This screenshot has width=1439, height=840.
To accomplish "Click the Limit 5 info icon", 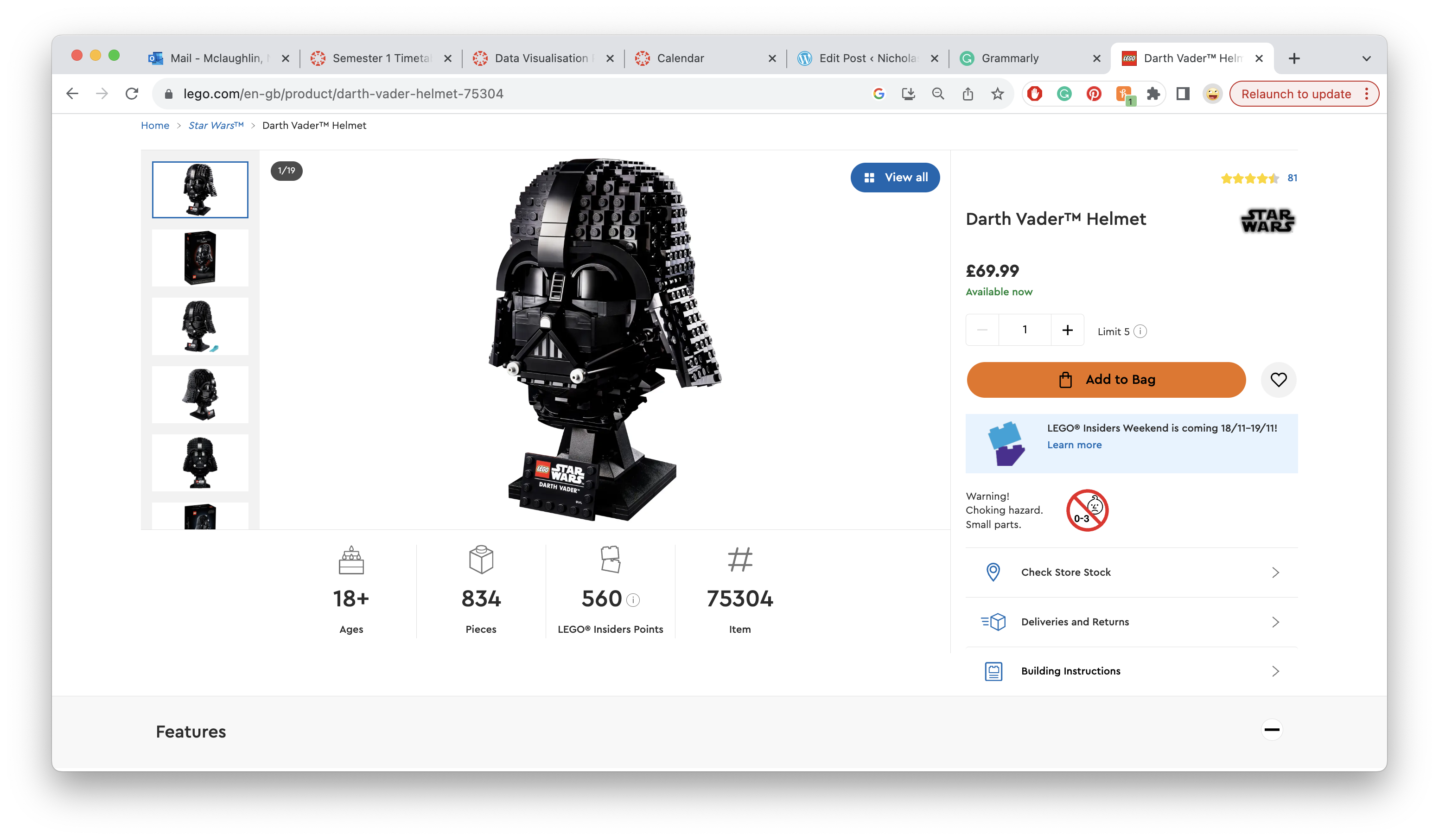I will pyautogui.click(x=1140, y=331).
